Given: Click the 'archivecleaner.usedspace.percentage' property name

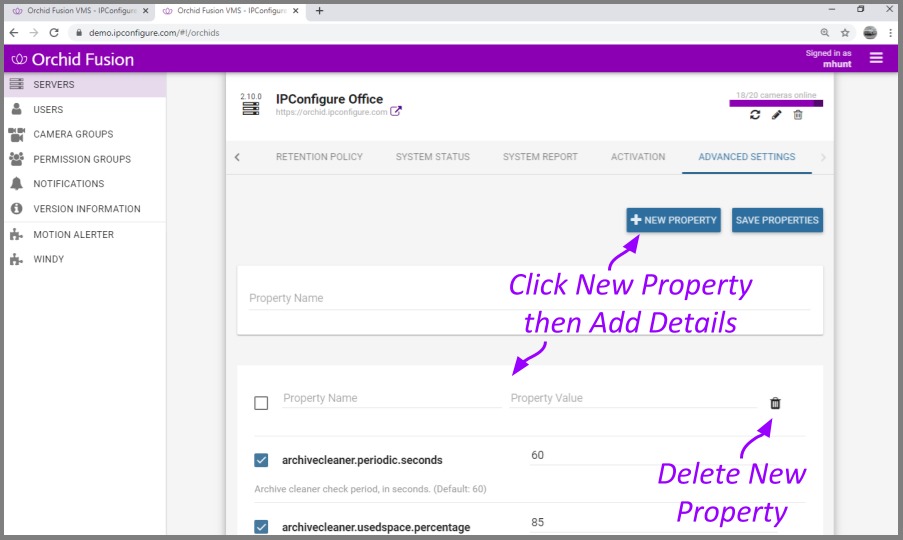Looking at the screenshot, I should click(x=376, y=527).
